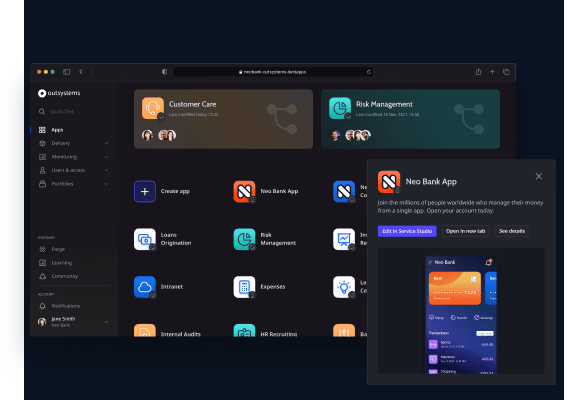Click the Apps grid icon in sidebar
This screenshot has width=567, height=400.
coord(42,130)
